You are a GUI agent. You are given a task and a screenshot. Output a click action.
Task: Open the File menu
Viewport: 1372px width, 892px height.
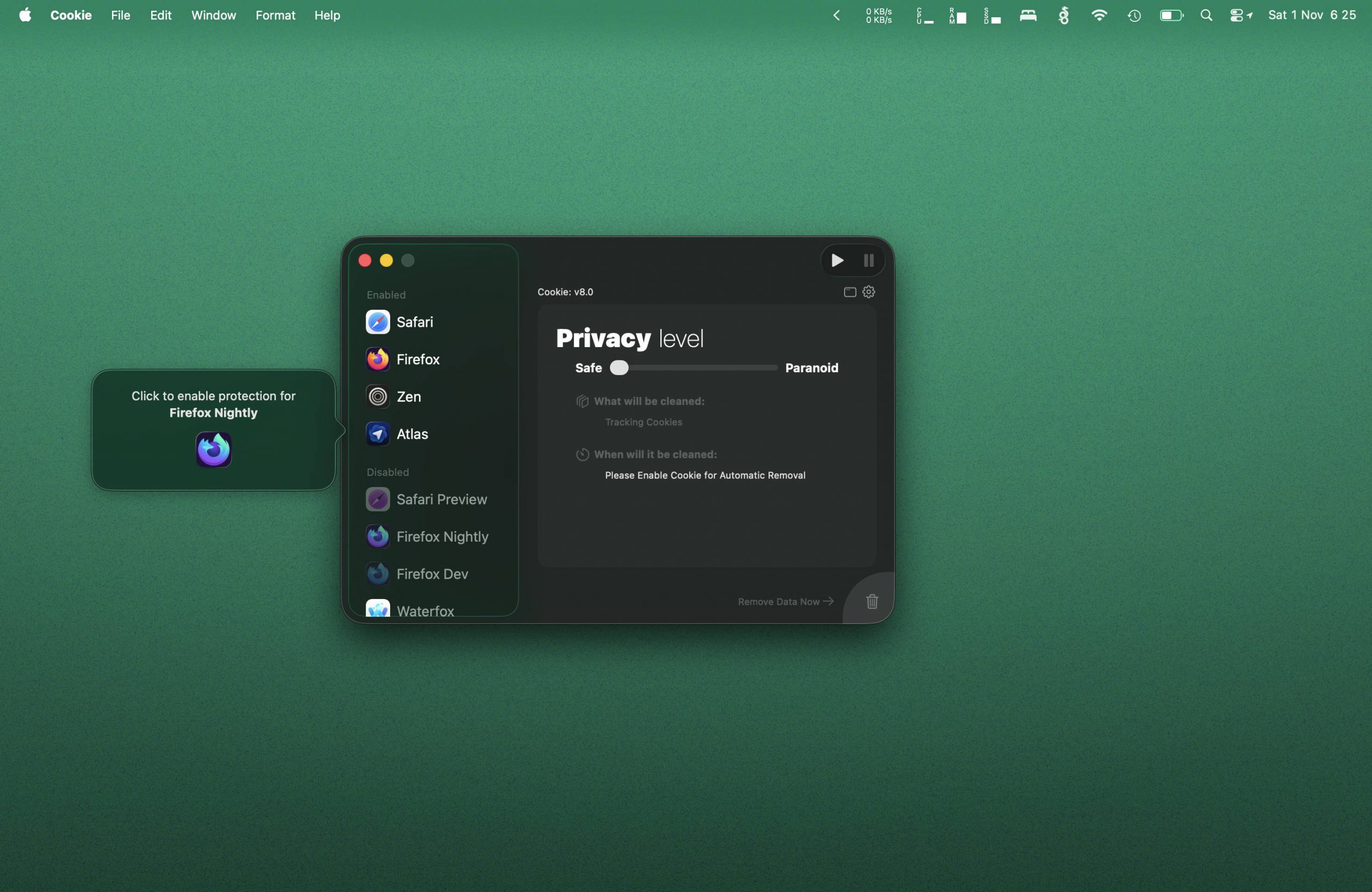(121, 16)
